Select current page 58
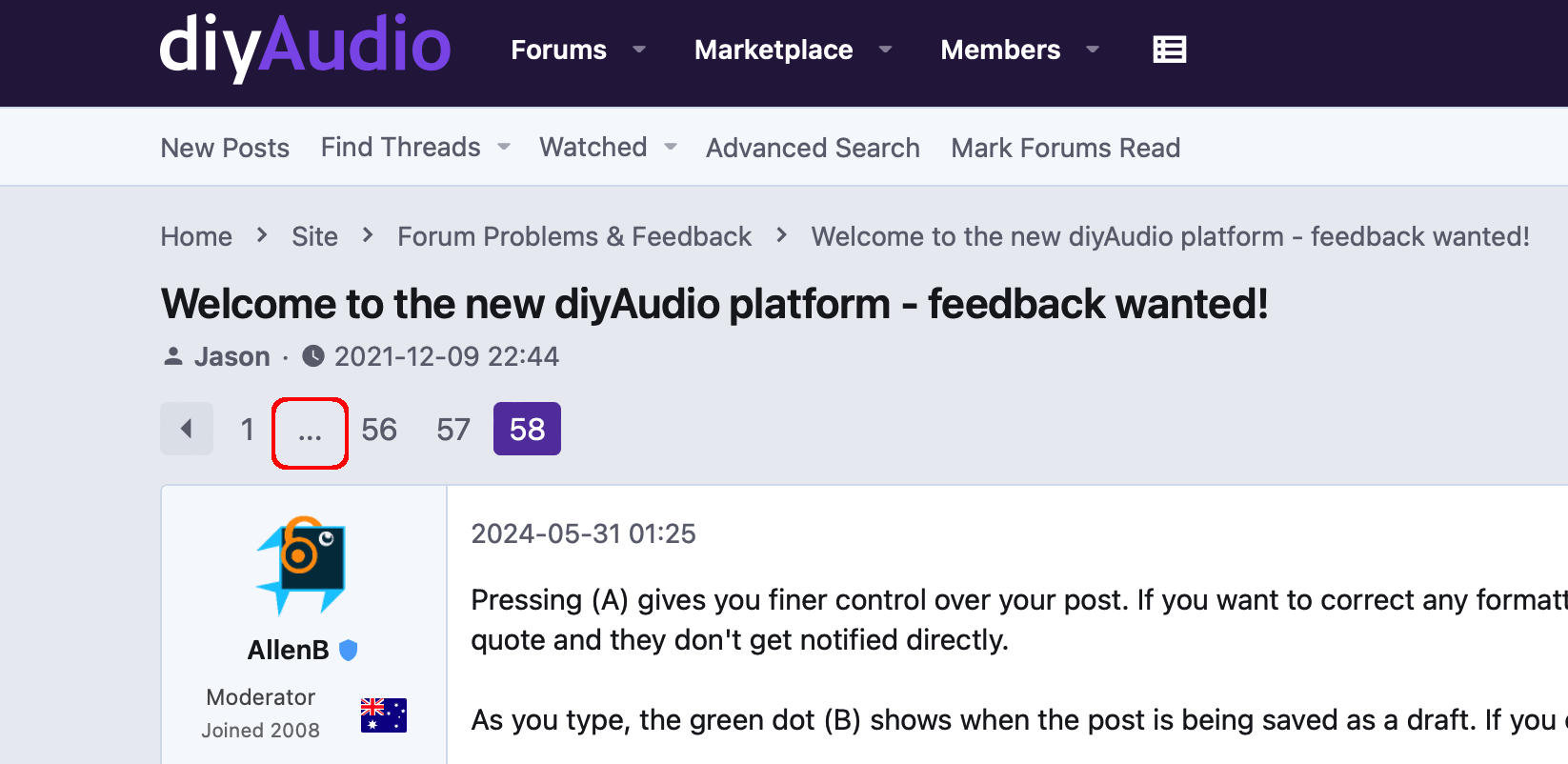Viewport: 1568px width, 764px height. tap(527, 429)
